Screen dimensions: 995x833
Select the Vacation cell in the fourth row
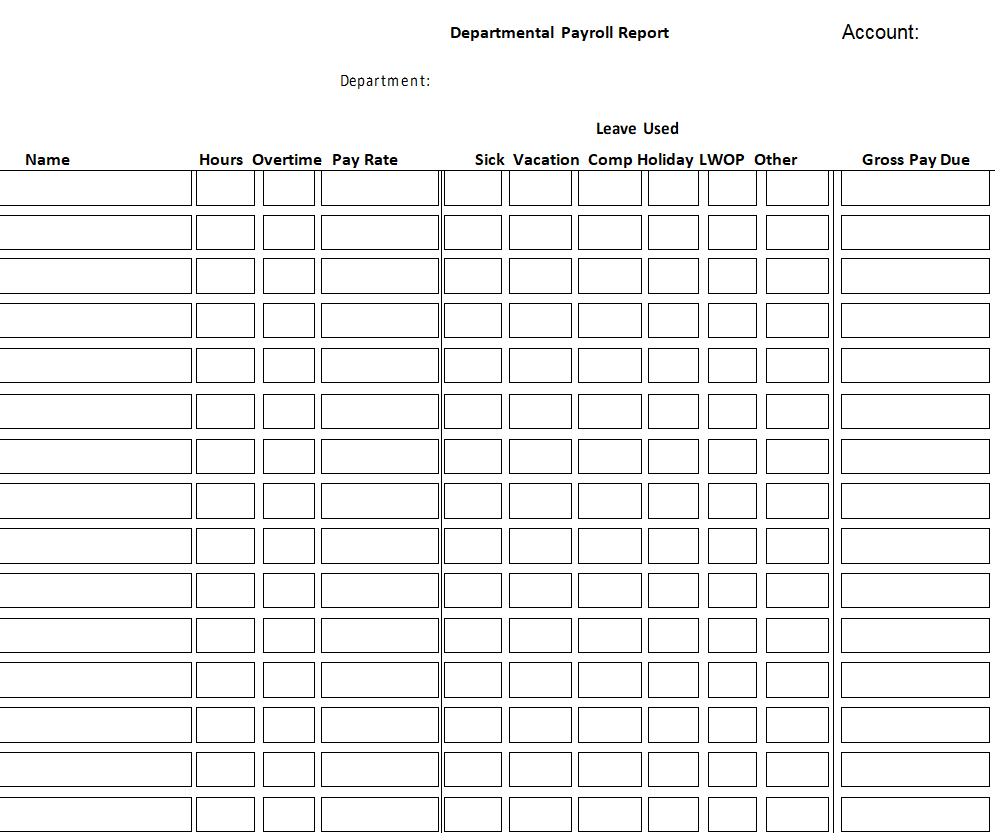[540, 320]
